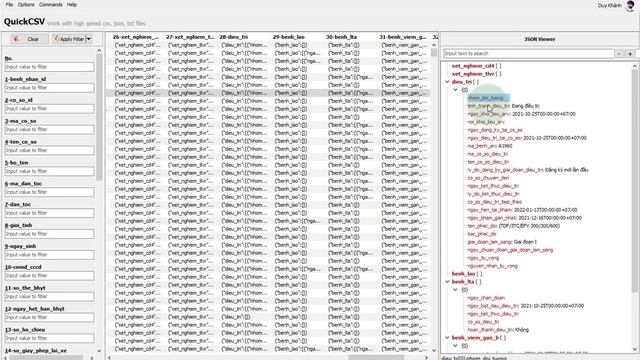Click the data grid scroll-left arrow
Viewport: 640px width, 360px height.
point(109,358)
